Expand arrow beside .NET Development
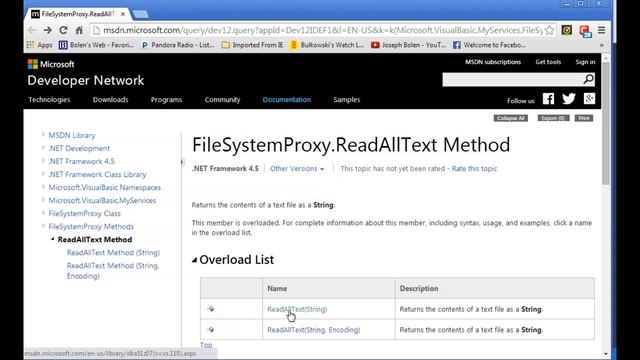This screenshot has height=360, width=640. click(43, 147)
